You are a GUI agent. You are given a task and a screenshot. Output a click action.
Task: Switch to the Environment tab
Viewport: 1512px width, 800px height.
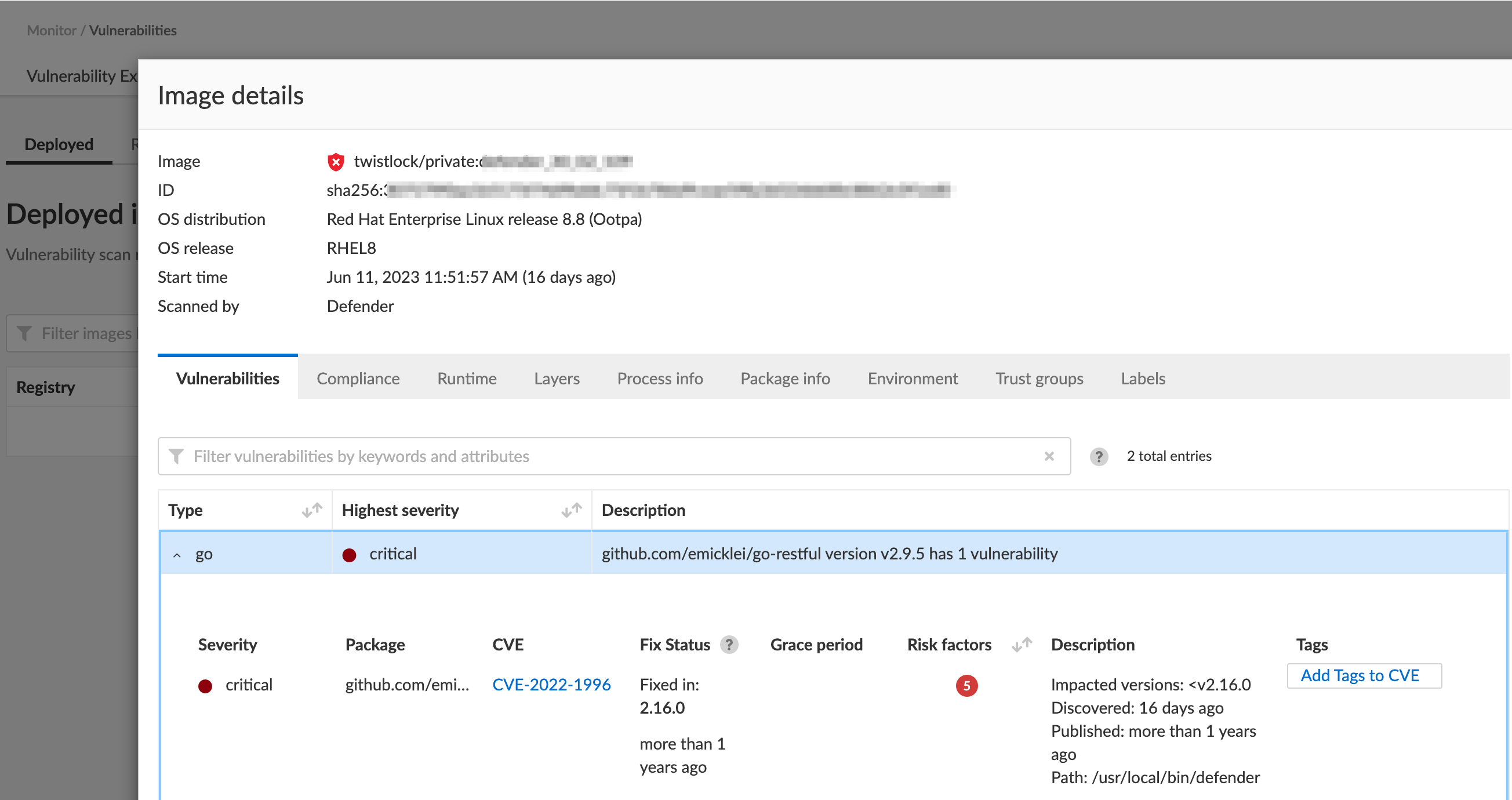[913, 379]
